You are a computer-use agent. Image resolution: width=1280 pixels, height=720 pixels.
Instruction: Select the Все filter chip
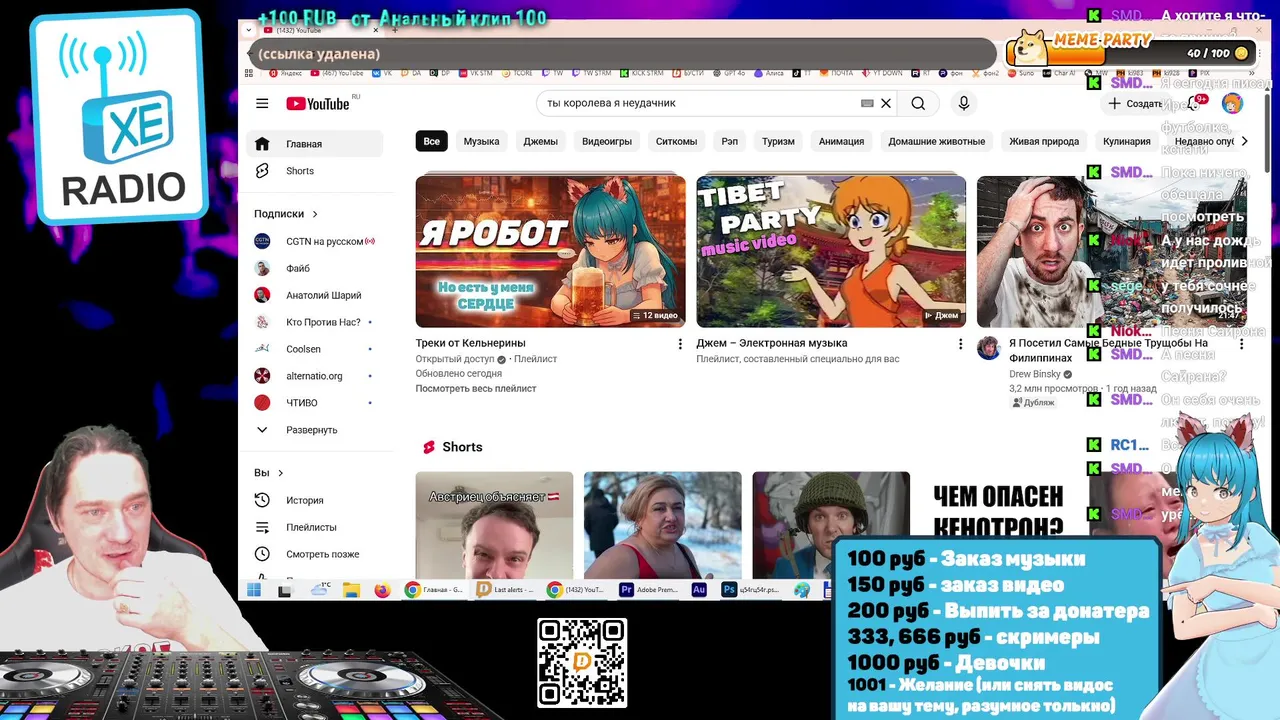(x=431, y=141)
